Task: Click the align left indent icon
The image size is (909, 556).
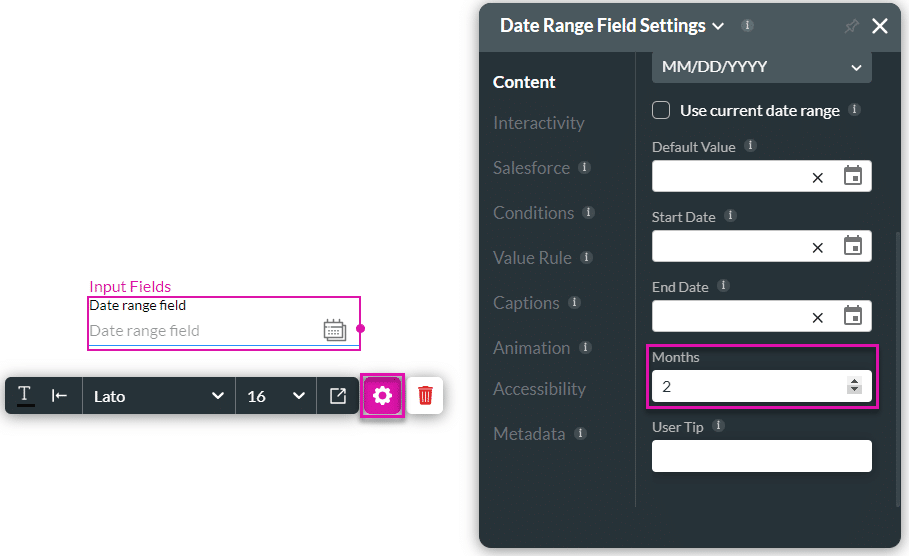Action: (x=60, y=396)
